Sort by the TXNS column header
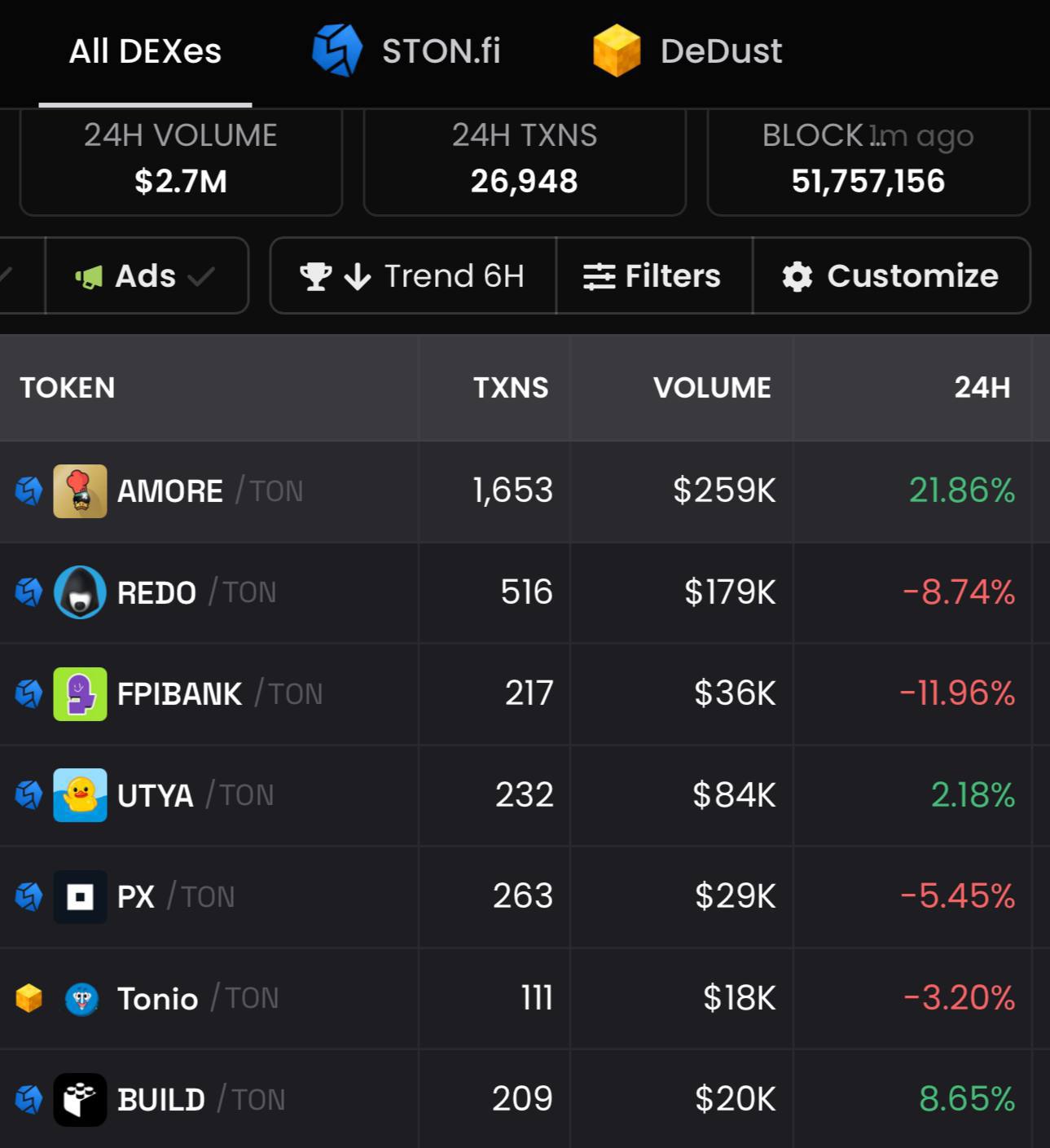Viewport: 1050px width, 1148px height. pos(511,388)
